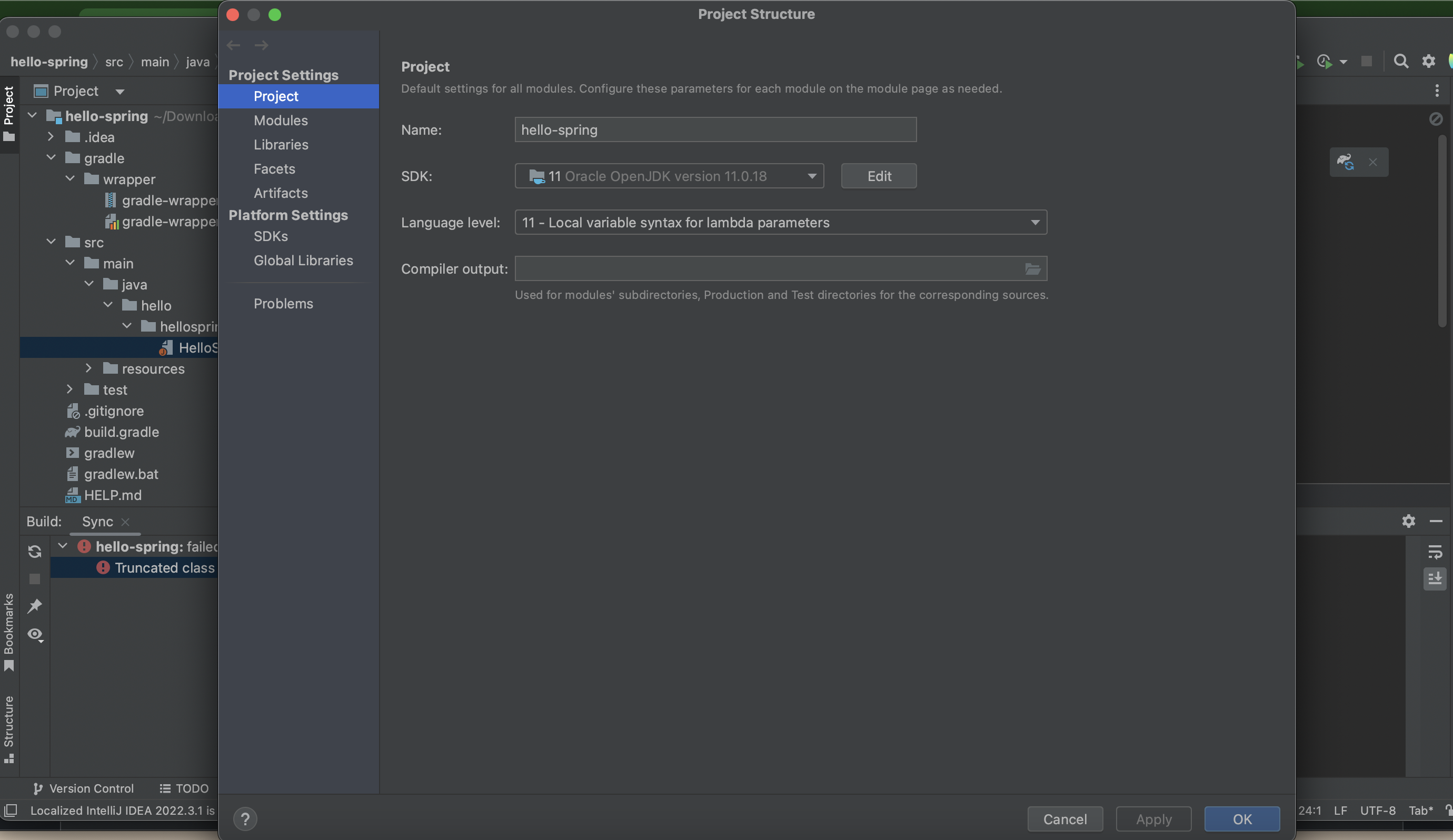Browse compiler output folder icon

pos(1033,268)
